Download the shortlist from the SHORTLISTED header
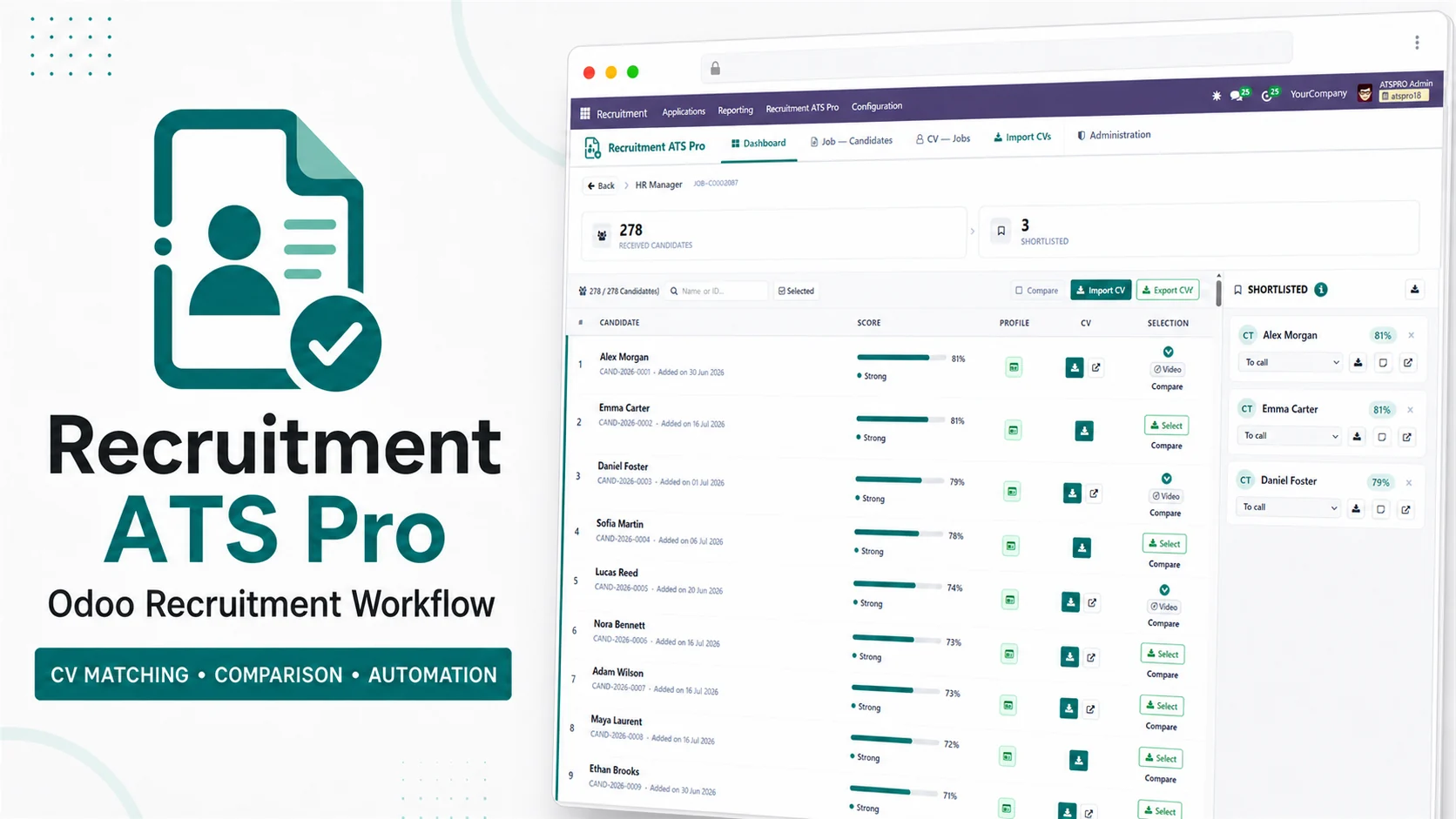 point(1415,289)
